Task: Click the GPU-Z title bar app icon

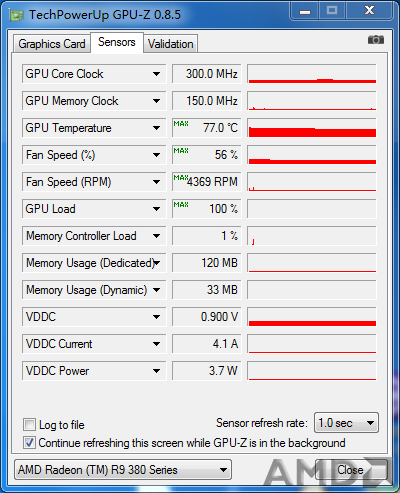Action: coord(17,15)
